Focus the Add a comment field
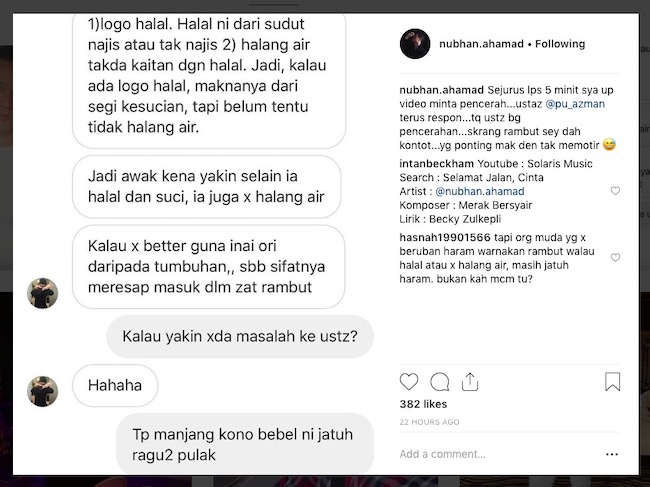The image size is (650, 487). tap(497, 454)
